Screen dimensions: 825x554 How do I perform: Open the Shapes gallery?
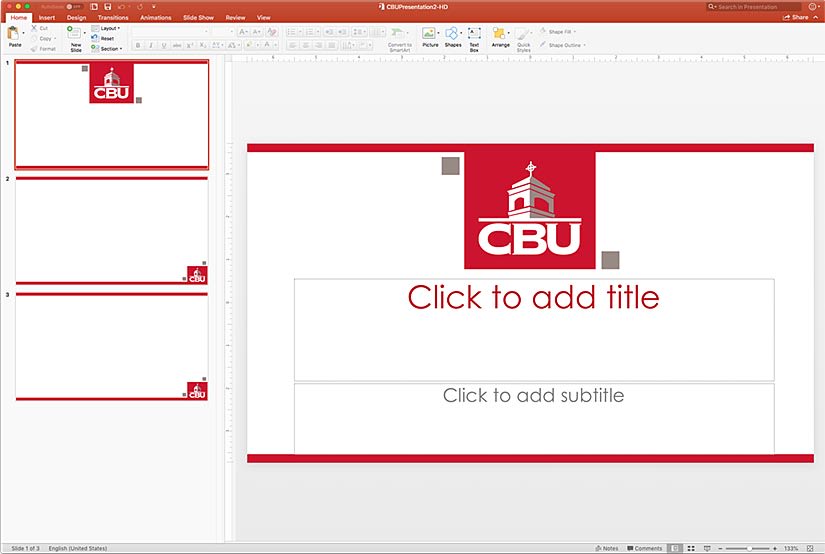click(x=452, y=37)
